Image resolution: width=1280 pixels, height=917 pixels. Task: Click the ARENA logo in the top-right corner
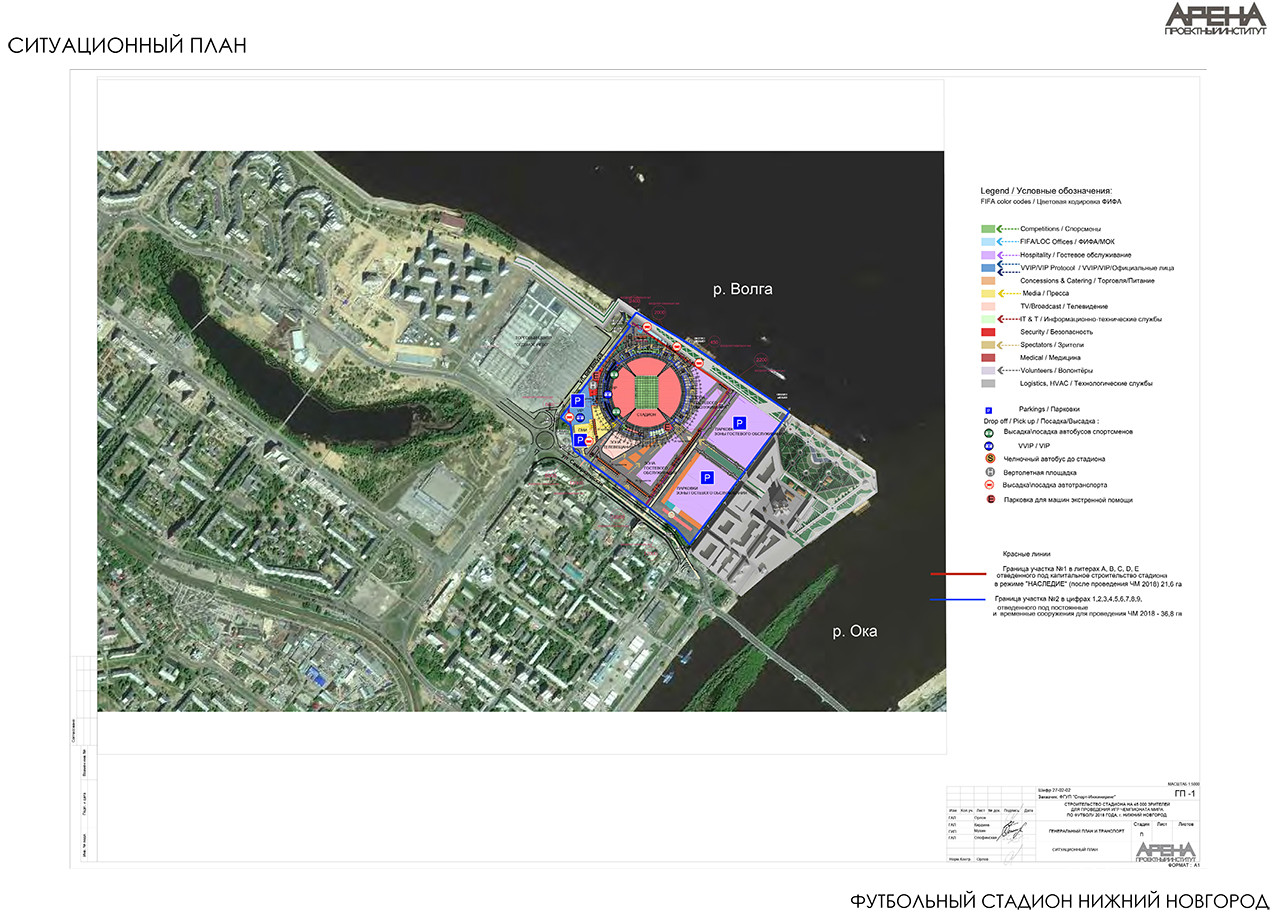point(1214,20)
